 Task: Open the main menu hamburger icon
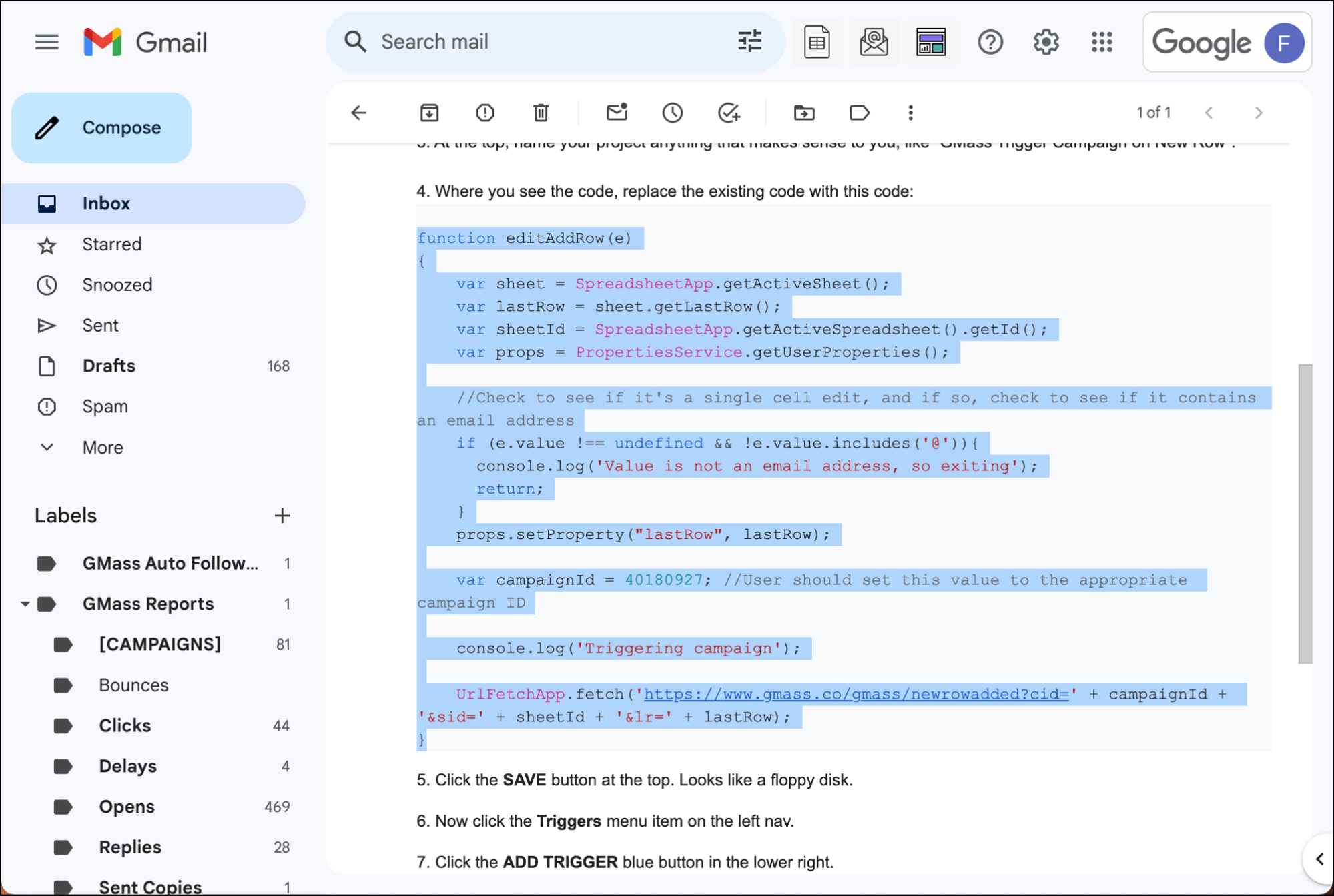tap(47, 43)
